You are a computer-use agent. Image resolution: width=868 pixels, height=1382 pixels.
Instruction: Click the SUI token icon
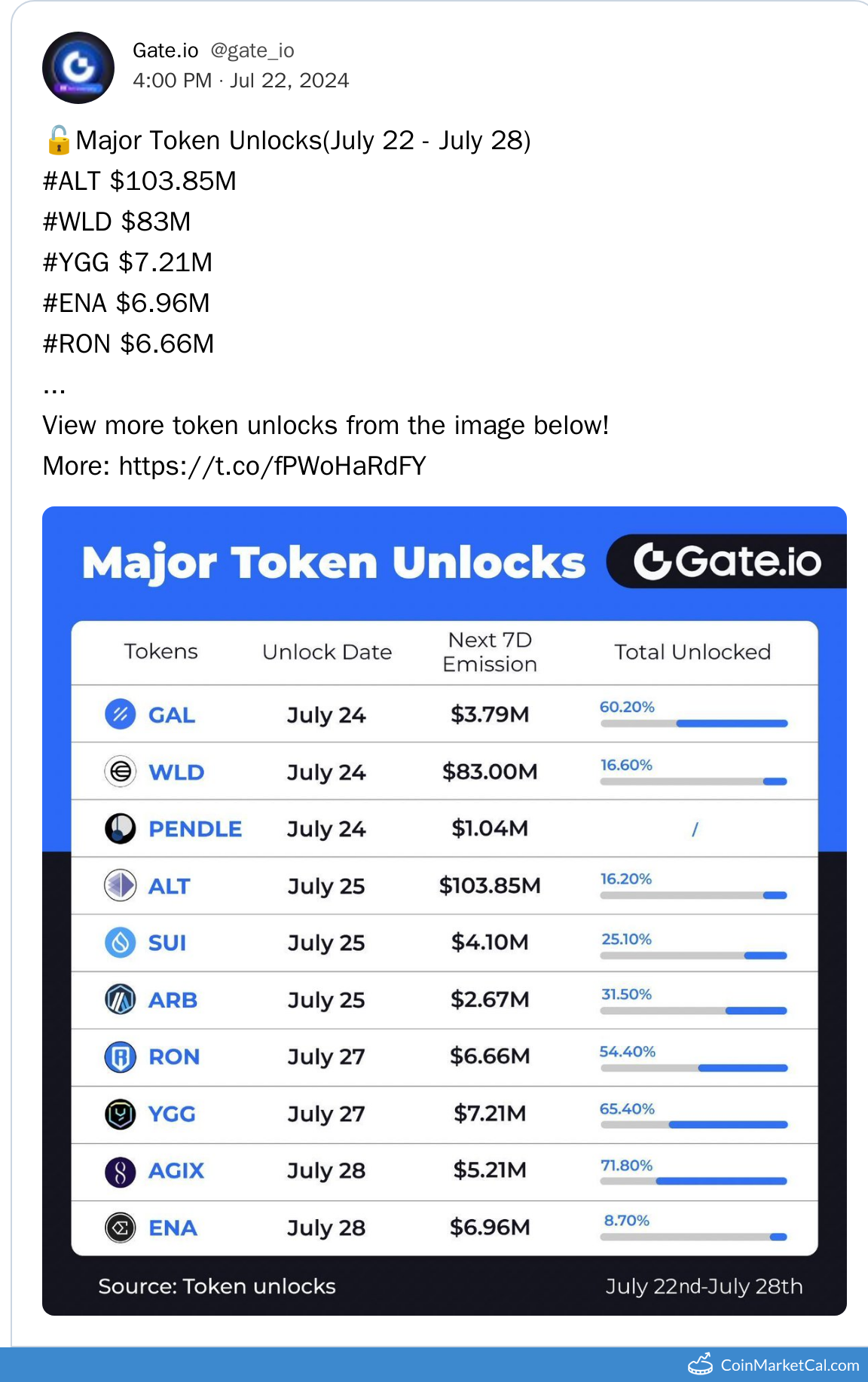pyautogui.click(x=120, y=943)
